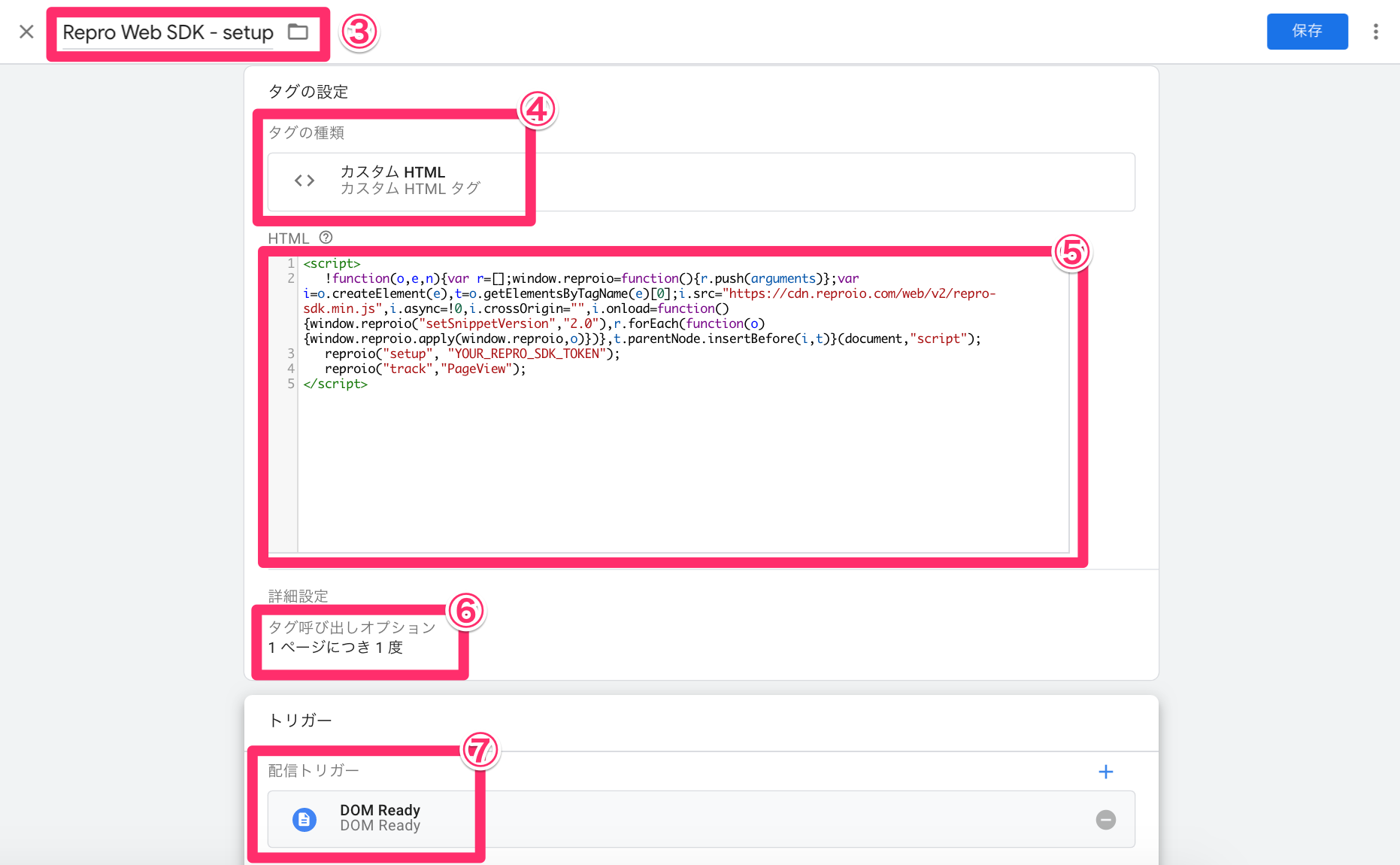Click the トリガー section heading
This screenshot has width=1400, height=865.
[300, 720]
